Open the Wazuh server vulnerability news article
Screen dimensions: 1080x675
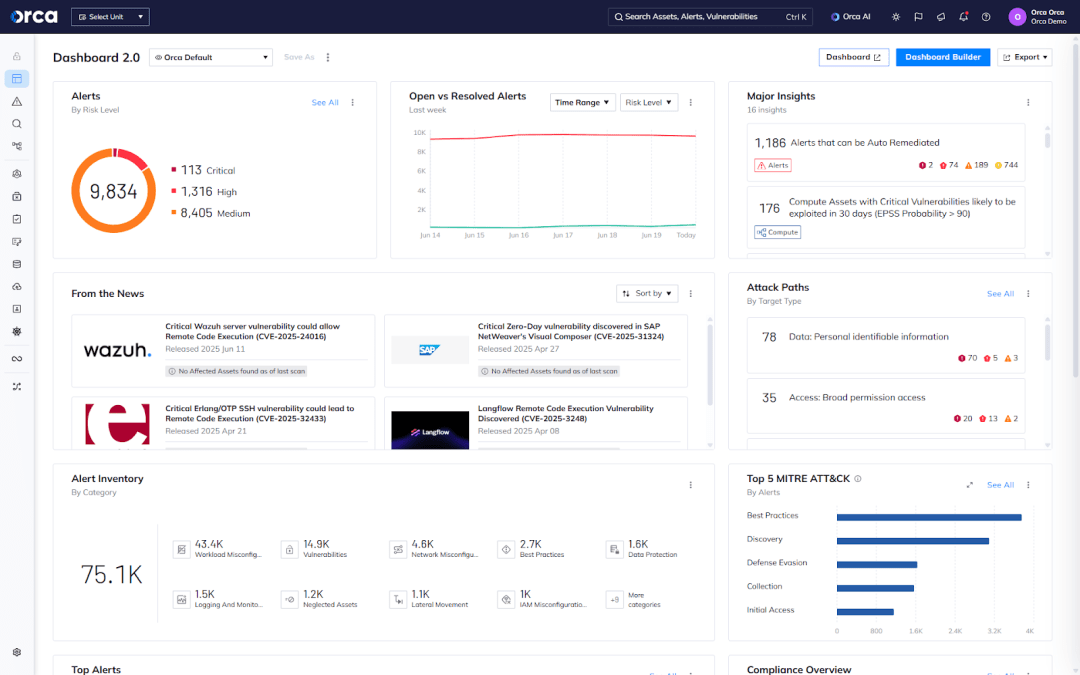223,351
